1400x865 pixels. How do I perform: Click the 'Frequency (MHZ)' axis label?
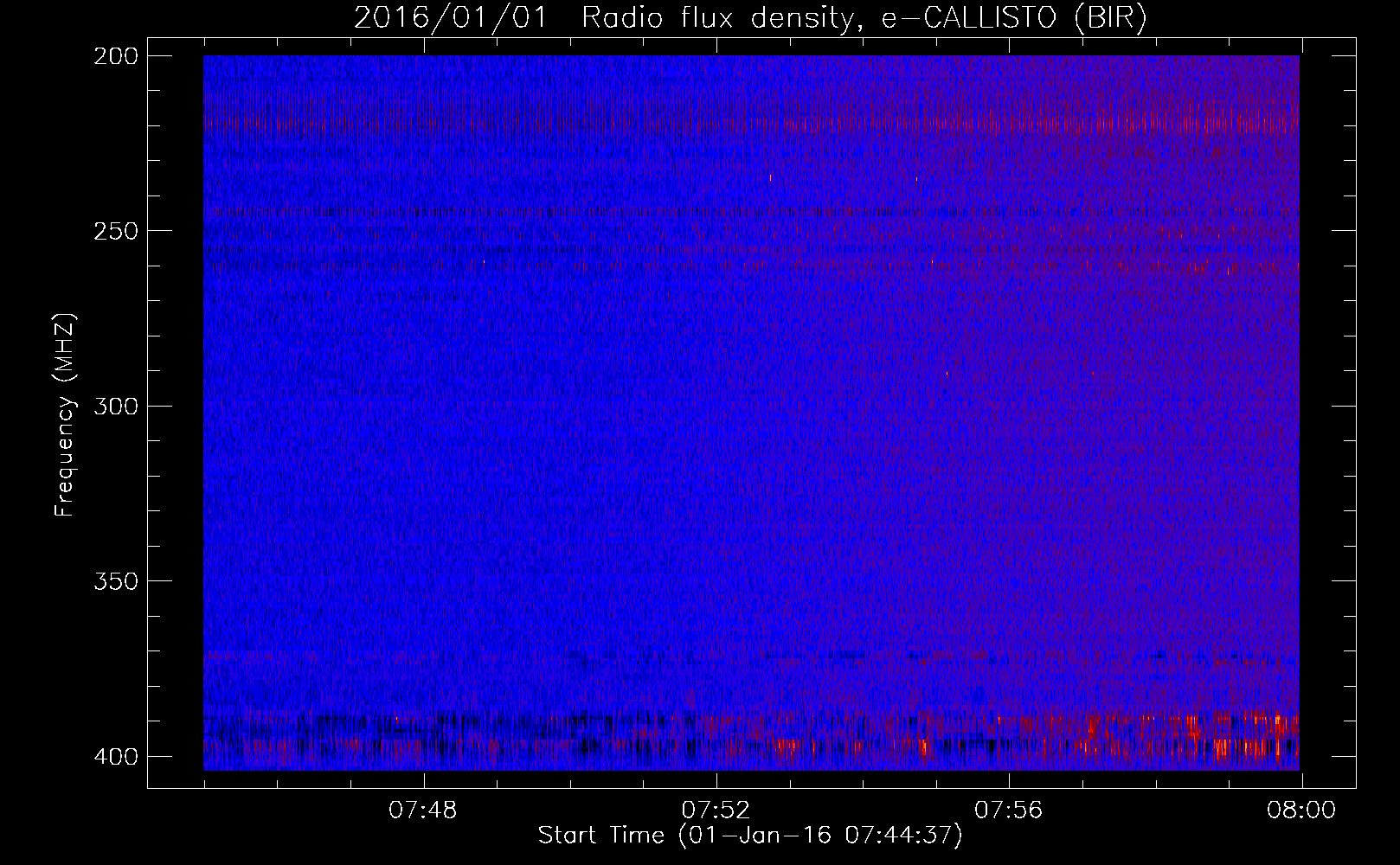(65, 415)
